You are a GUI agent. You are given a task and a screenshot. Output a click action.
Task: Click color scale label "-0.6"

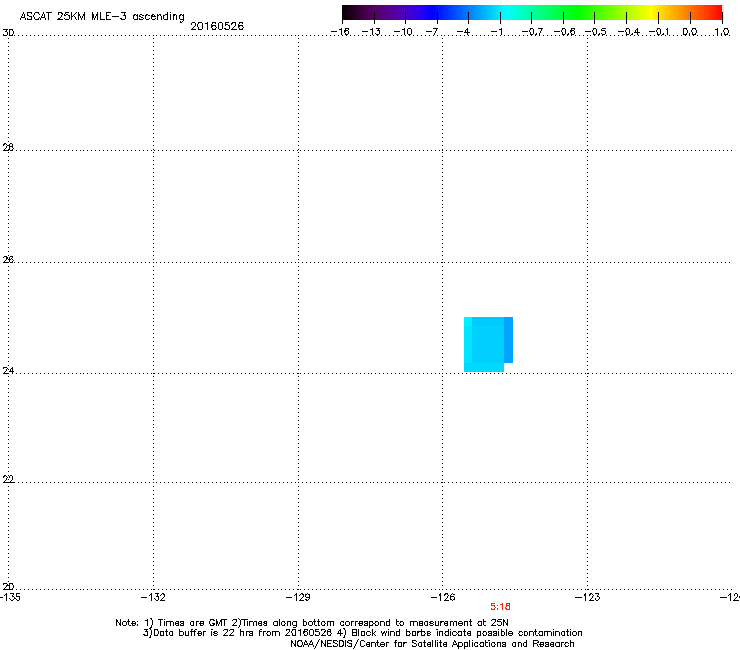pyautogui.click(x=564, y=32)
